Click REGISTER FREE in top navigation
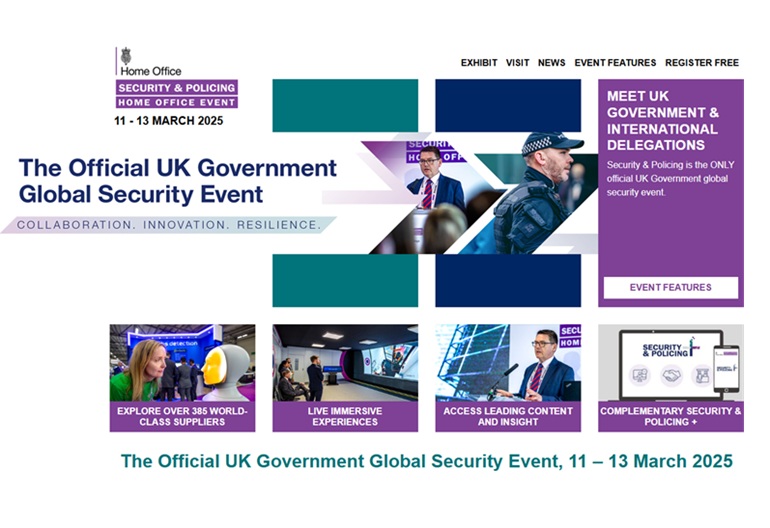770x528 pixels. pos(702,63)
